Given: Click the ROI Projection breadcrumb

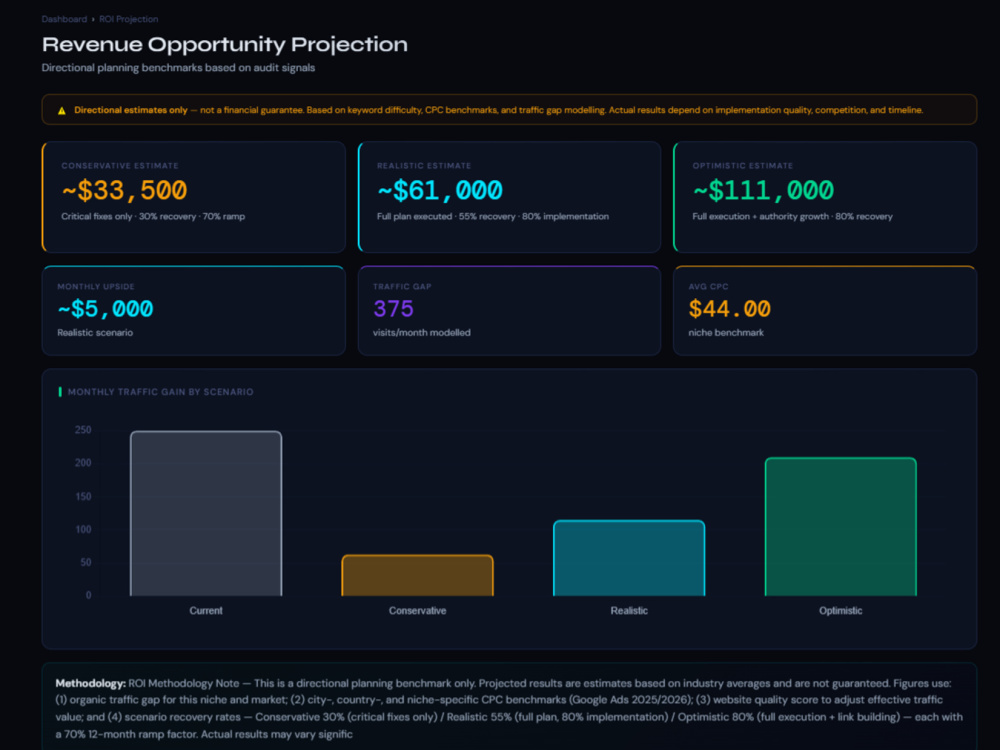Looking at the screenshot, I should tap(128, 19).
